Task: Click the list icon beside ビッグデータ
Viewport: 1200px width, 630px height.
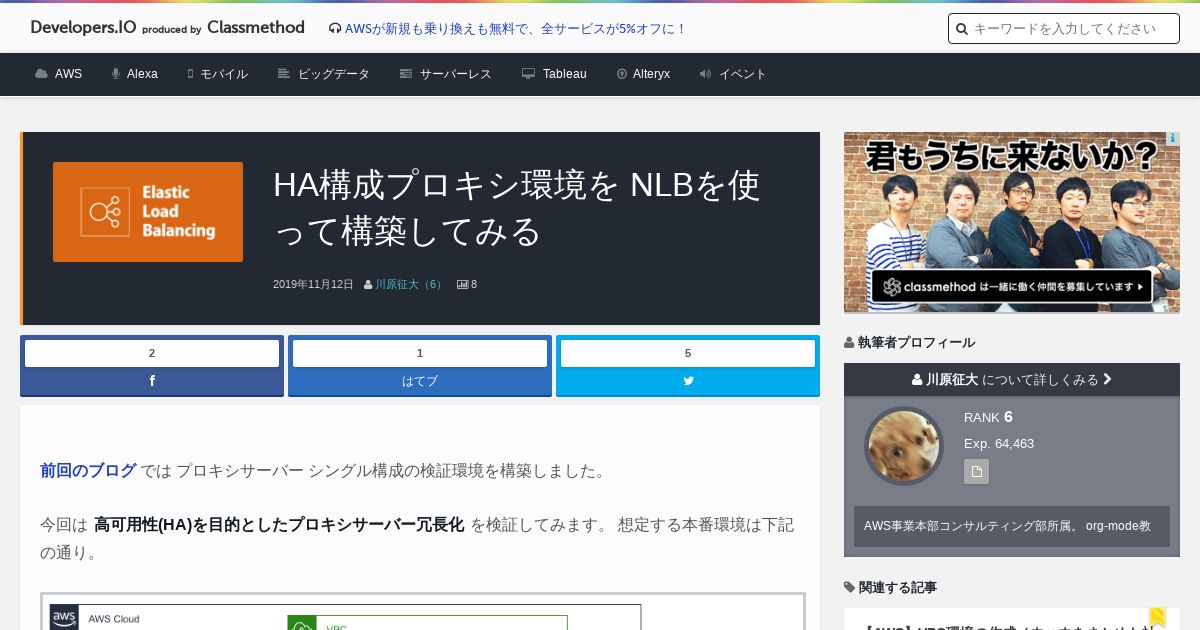Action: pyautogui.click(x=284, y=74)
